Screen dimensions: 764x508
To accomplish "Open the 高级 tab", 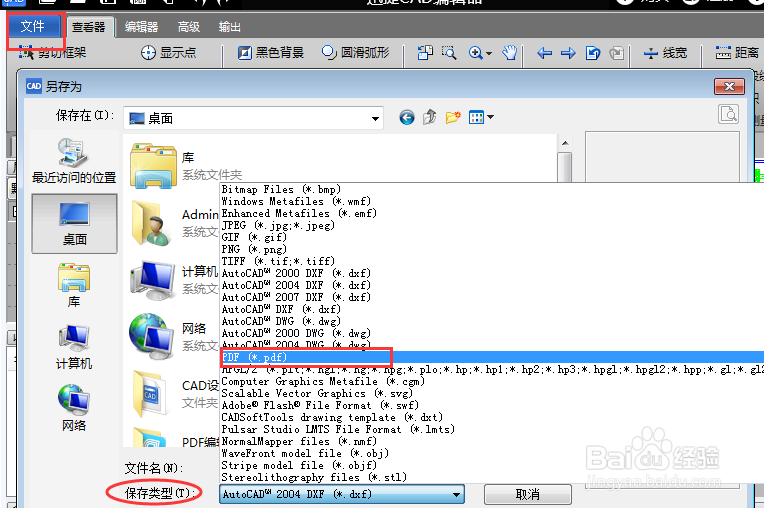I will pos(189,27).
